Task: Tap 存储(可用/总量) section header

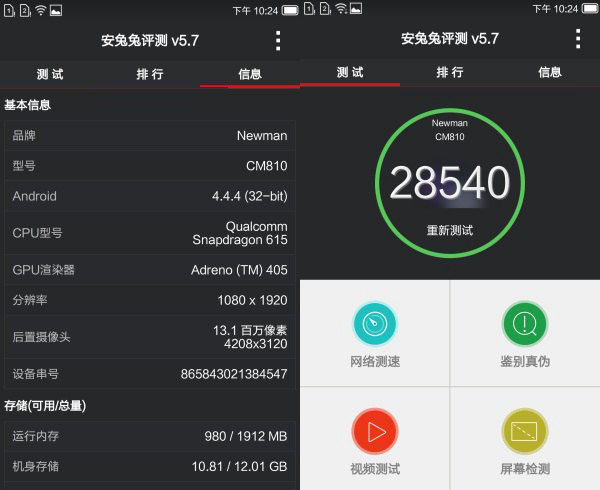Action: coord(45,406)
